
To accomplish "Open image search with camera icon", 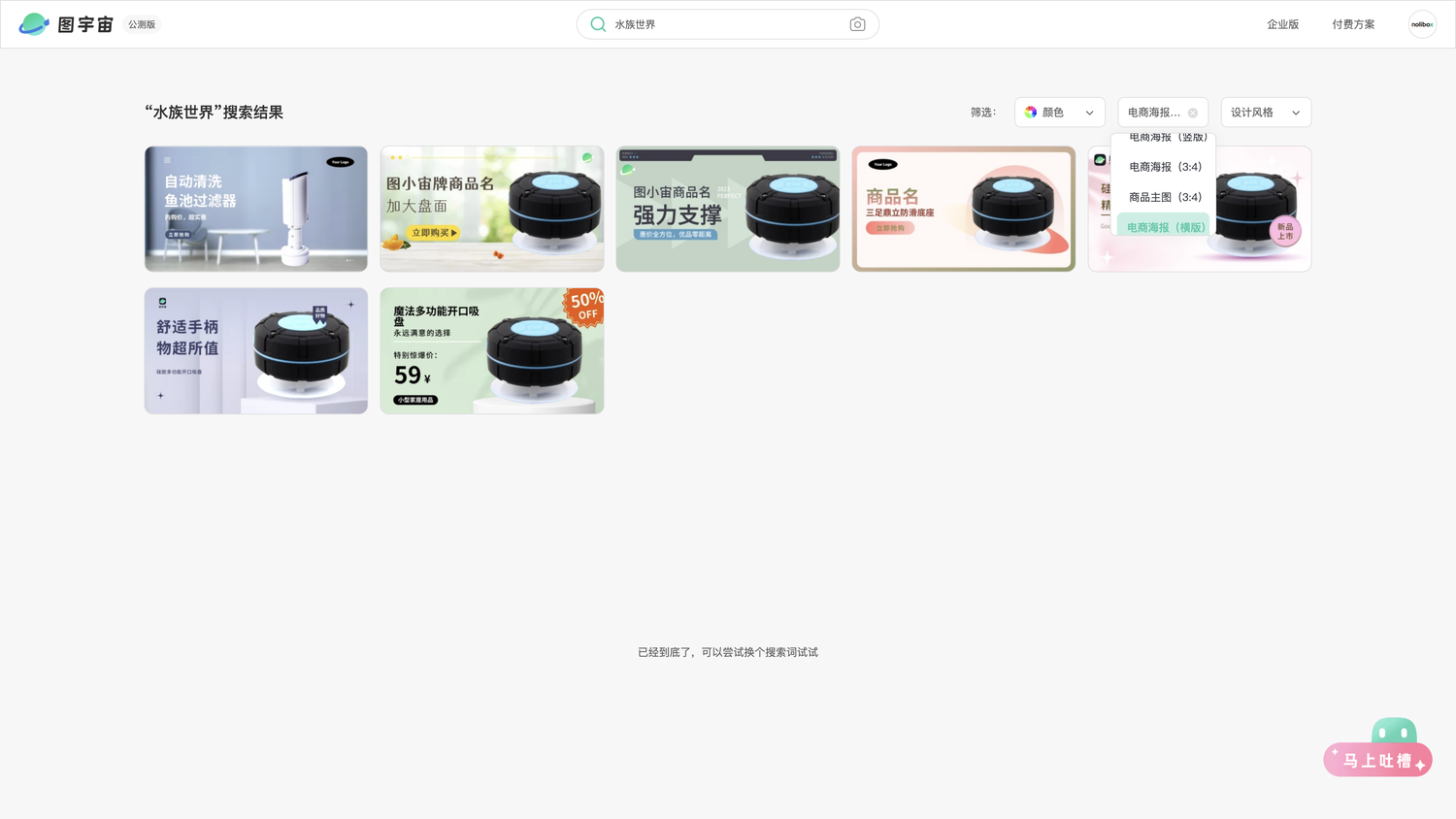I will click(857, 24).
